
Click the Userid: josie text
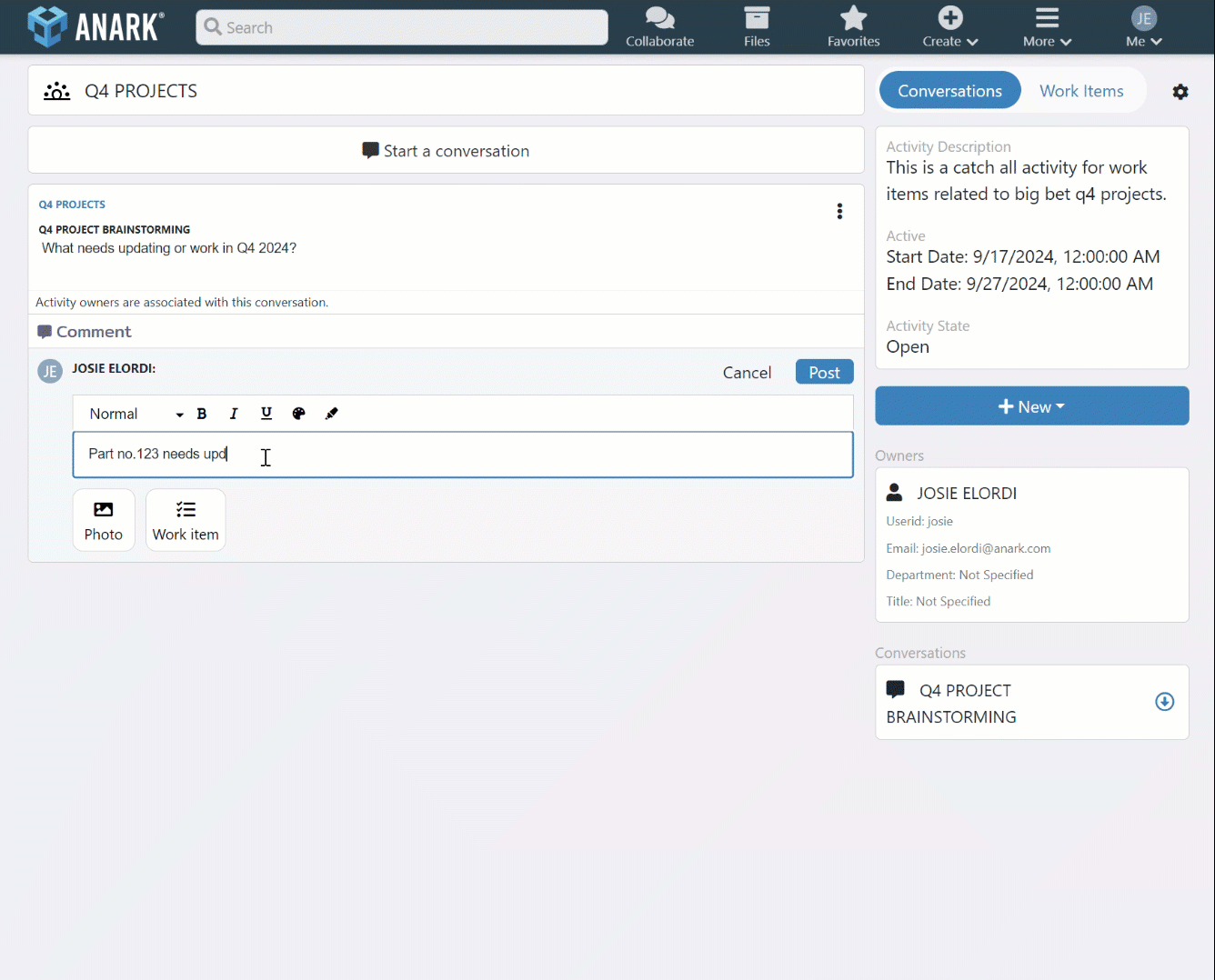point(919,522)
